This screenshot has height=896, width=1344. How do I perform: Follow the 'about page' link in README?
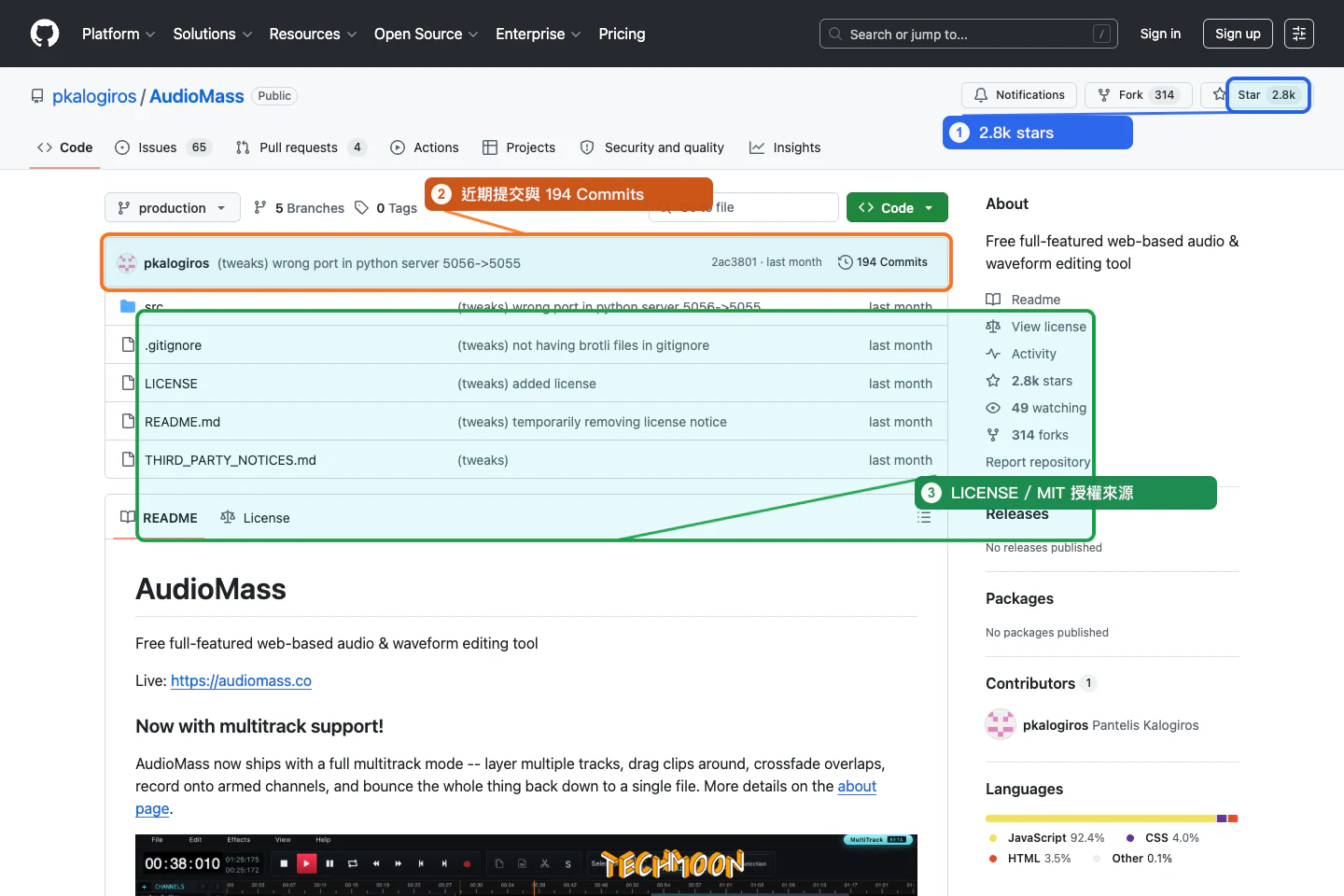click(857, 787)
